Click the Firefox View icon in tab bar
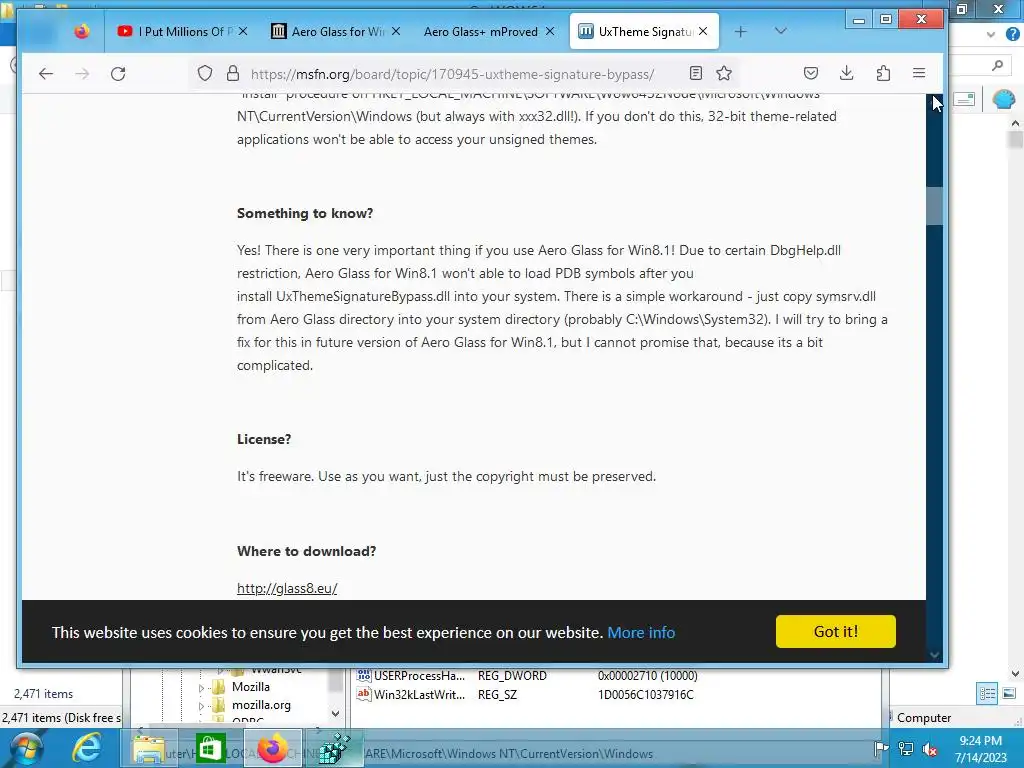This screenshot has height=768, width=1024. [82, 31]
